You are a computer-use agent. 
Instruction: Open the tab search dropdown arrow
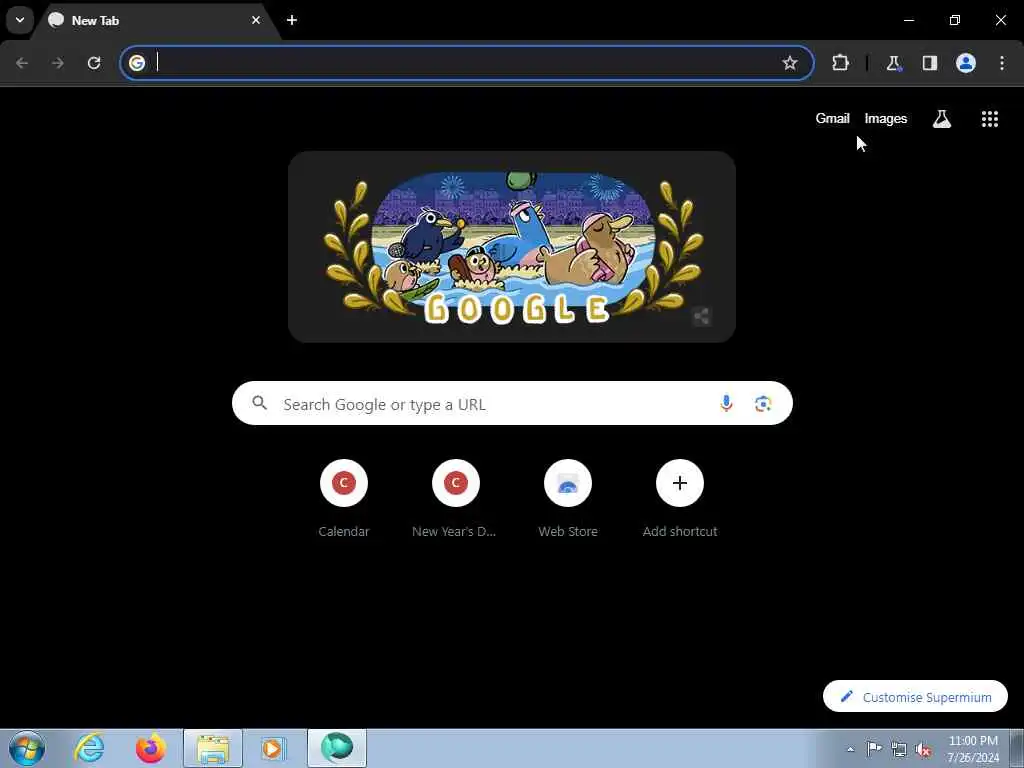[x=20, y=20]
